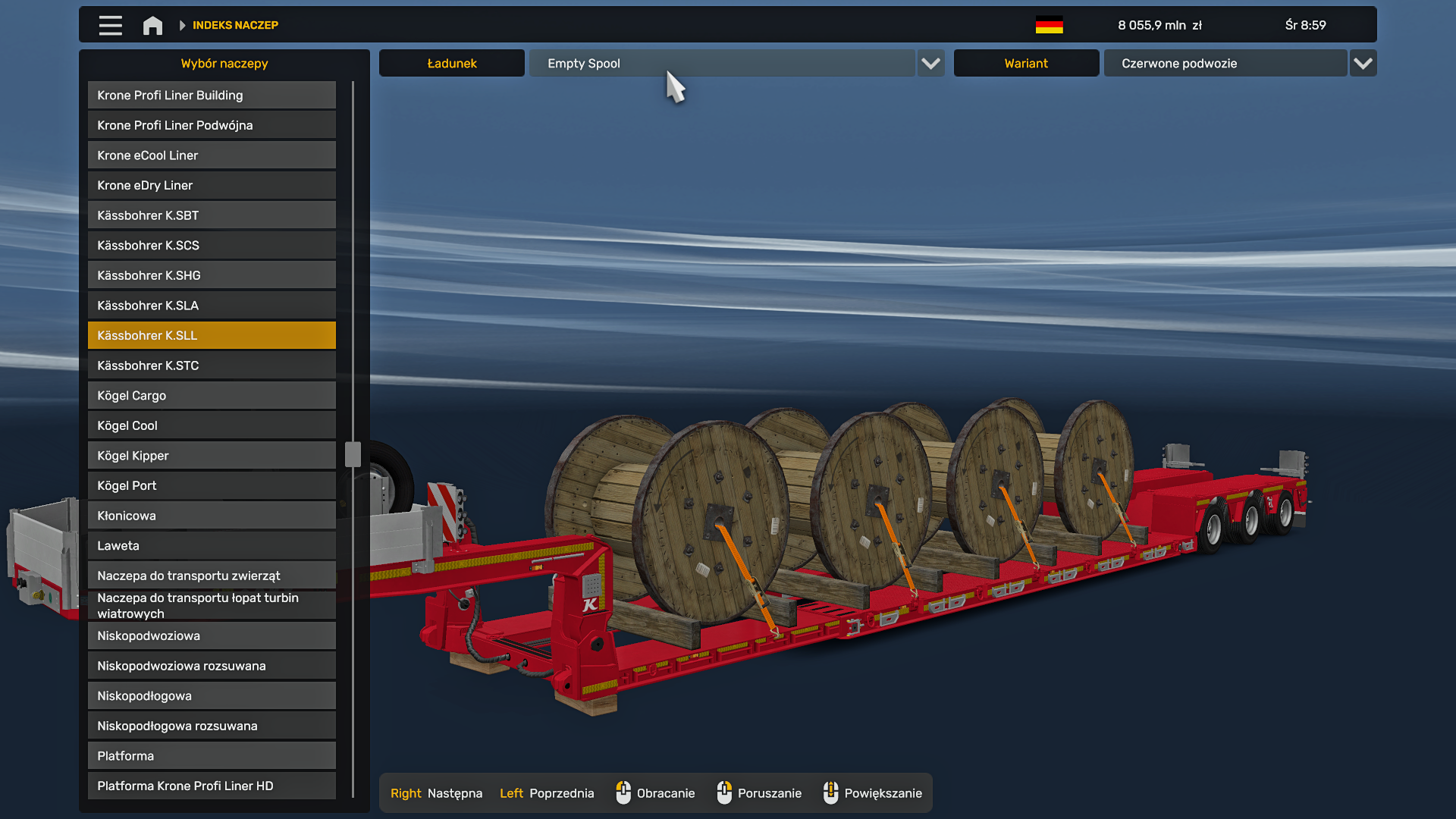Select Kögel Kipper from trailer list
This screenshot has height=819, width=1456.
212,456
